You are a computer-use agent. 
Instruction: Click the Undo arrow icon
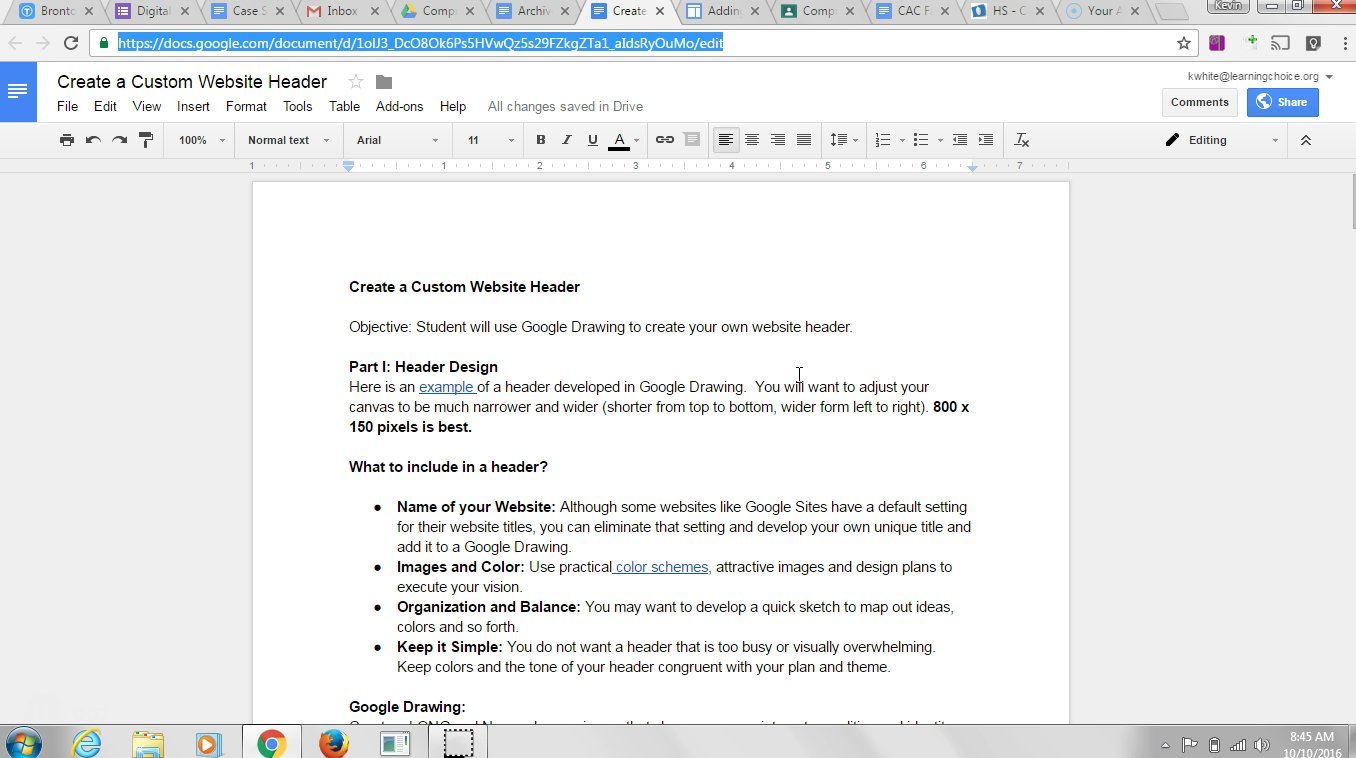click(x=93, y=140)
